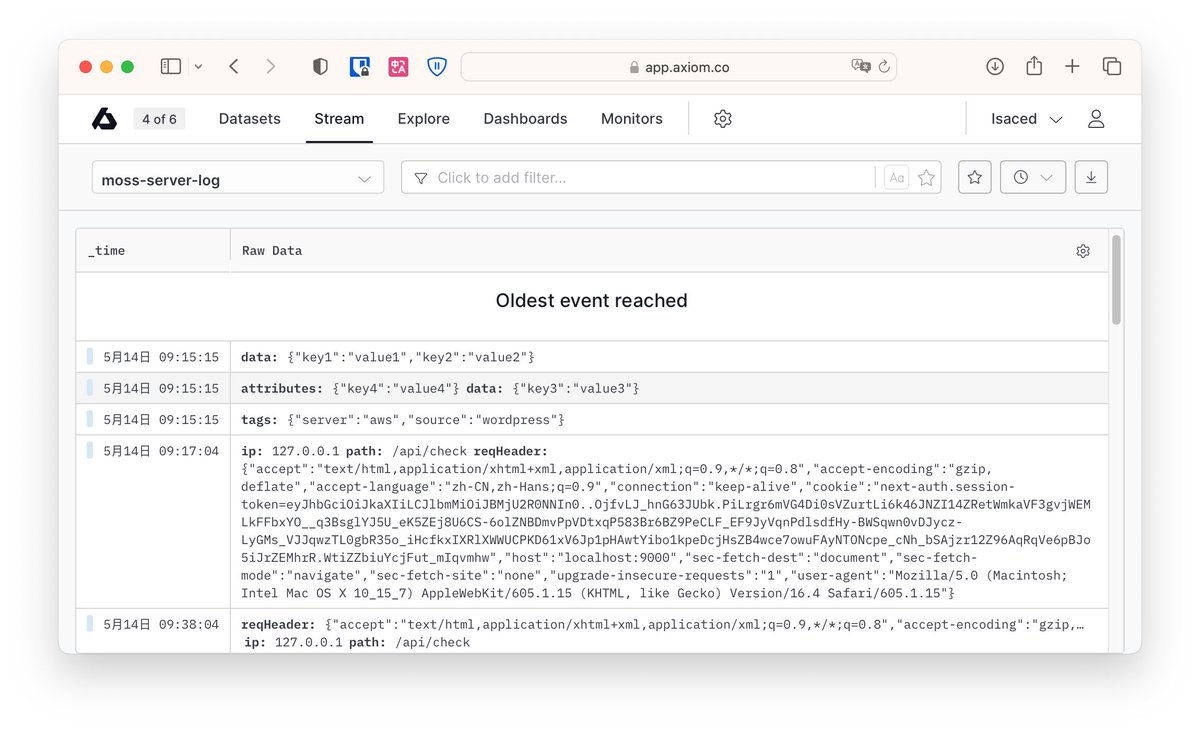
Task: Click the vertical scrollbar thumb
Action: point(1117,280)
